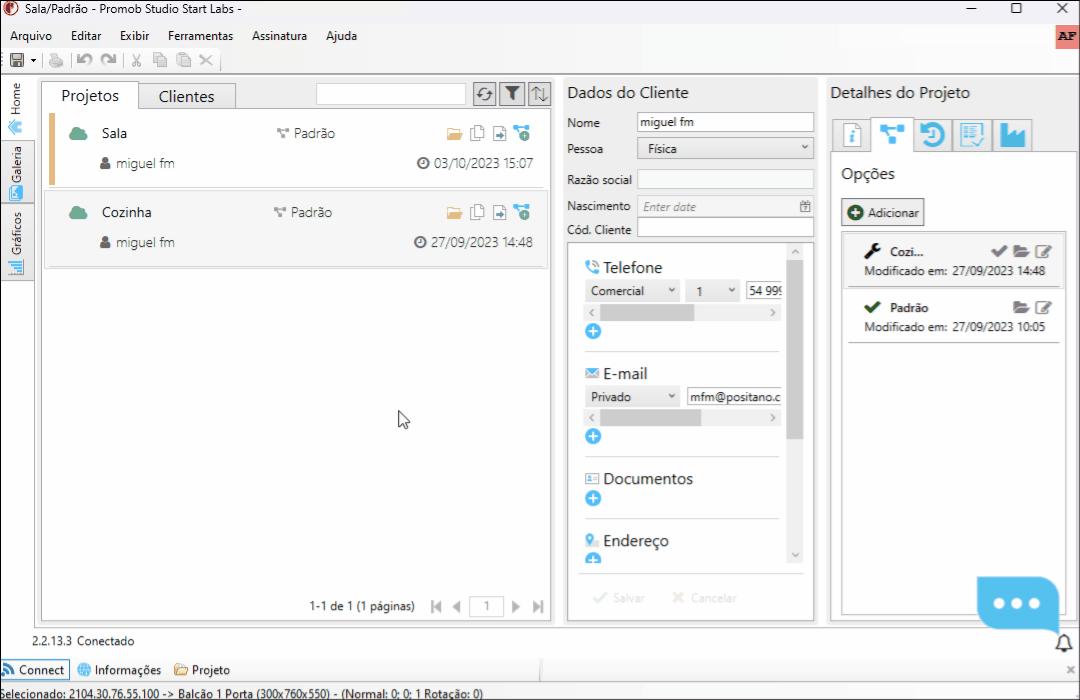This screenshot has width=1080, height=700.
Task: Open the save dropdown arrow in the toolbar
Action: (33, 61)
